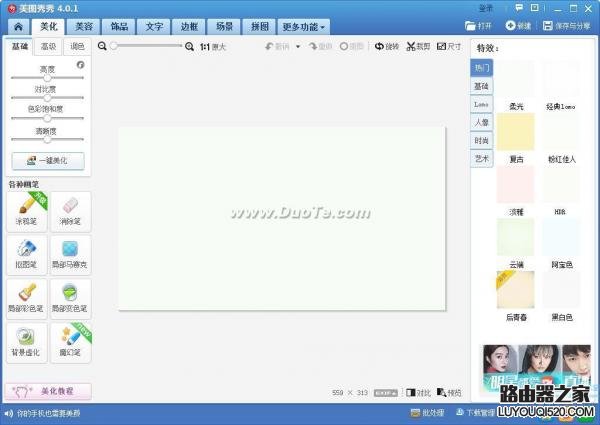The image size is (600, 425).
Task: Open the 美化教程 beautify tutorial button
Action: [x=48, y=391]
